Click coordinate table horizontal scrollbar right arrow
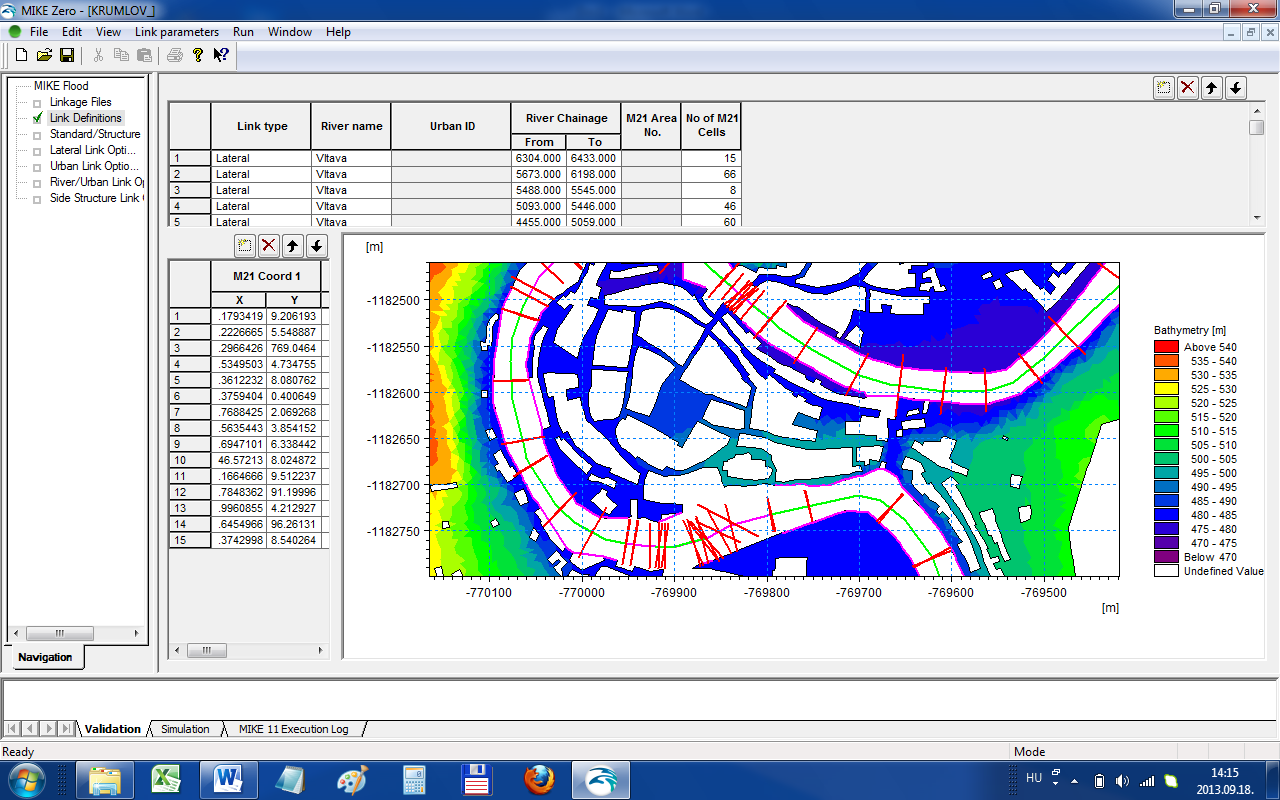The height and width of the screenshot is (800, 1280). click(x=321, y=650)
